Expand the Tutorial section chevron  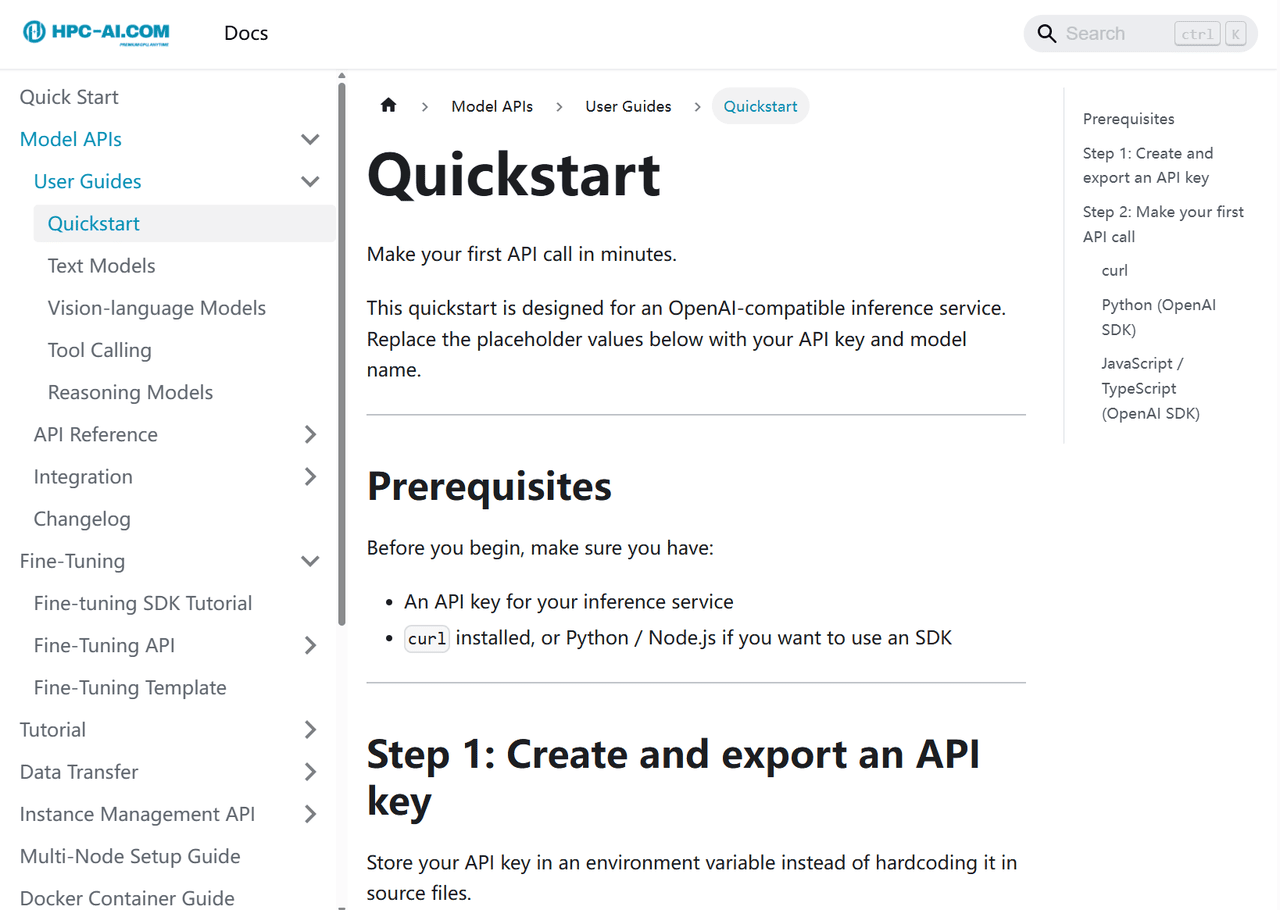click(310, 730)
